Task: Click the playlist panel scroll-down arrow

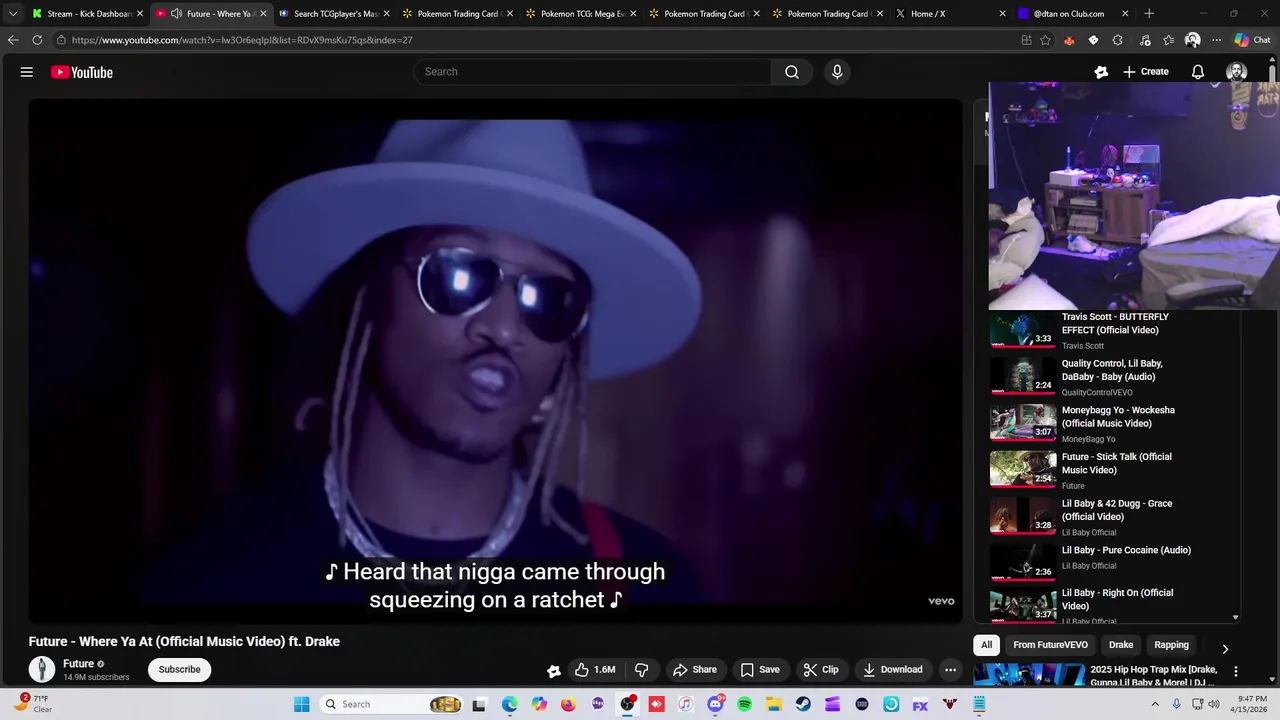Action: 1235,618
